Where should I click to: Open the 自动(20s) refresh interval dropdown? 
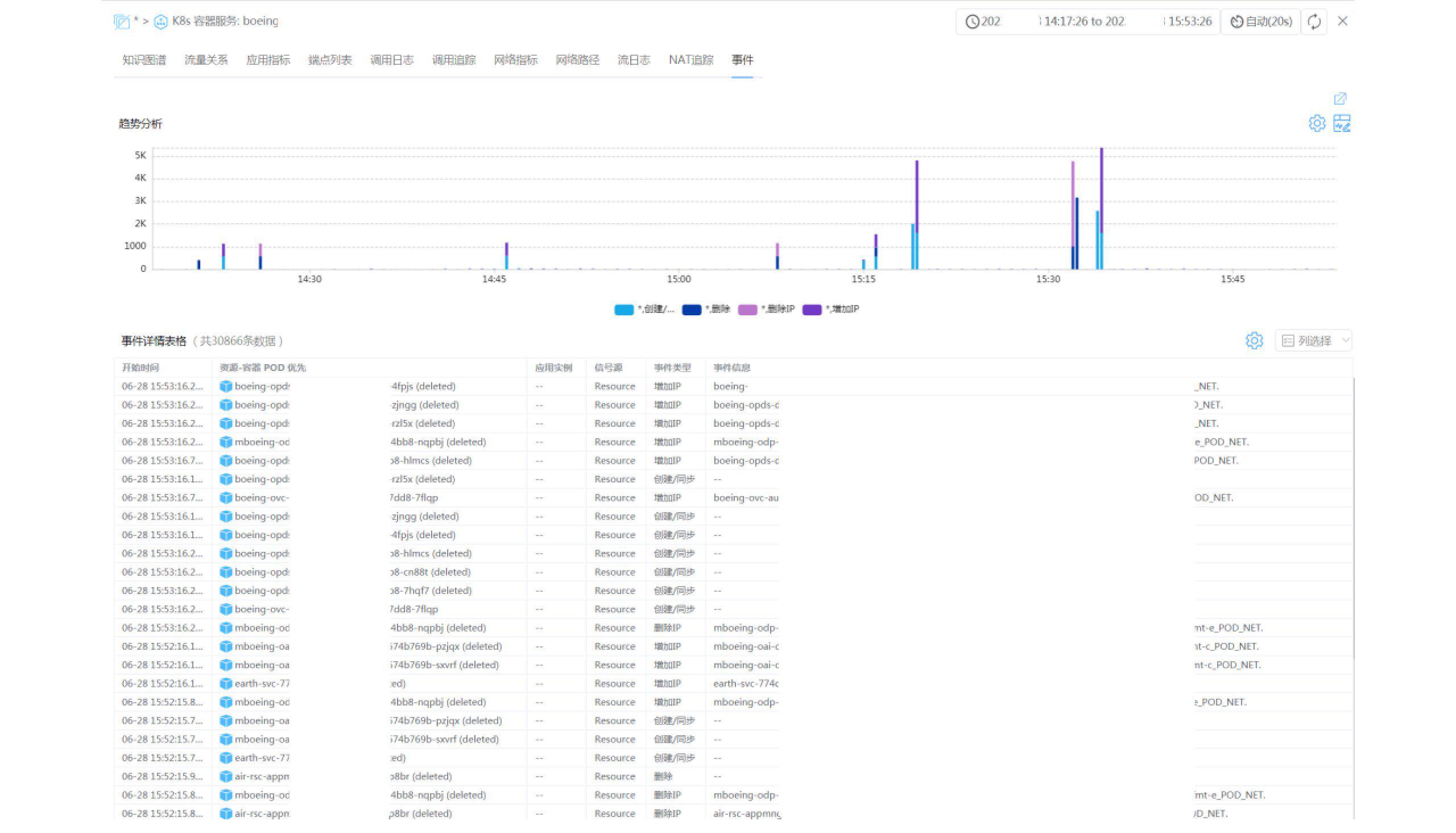(1260, 22)
